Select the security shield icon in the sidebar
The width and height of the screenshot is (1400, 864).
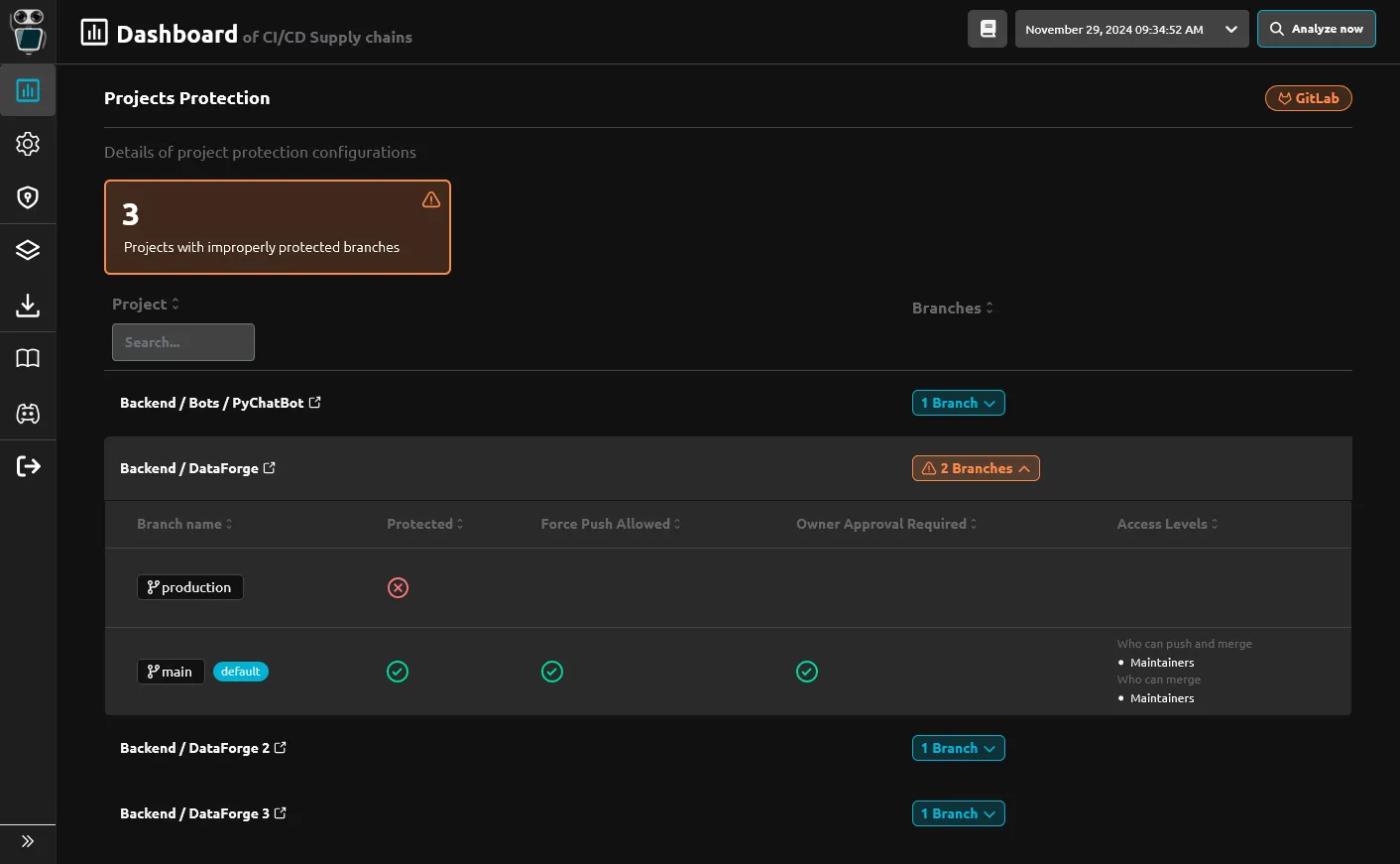coord(28,196)
